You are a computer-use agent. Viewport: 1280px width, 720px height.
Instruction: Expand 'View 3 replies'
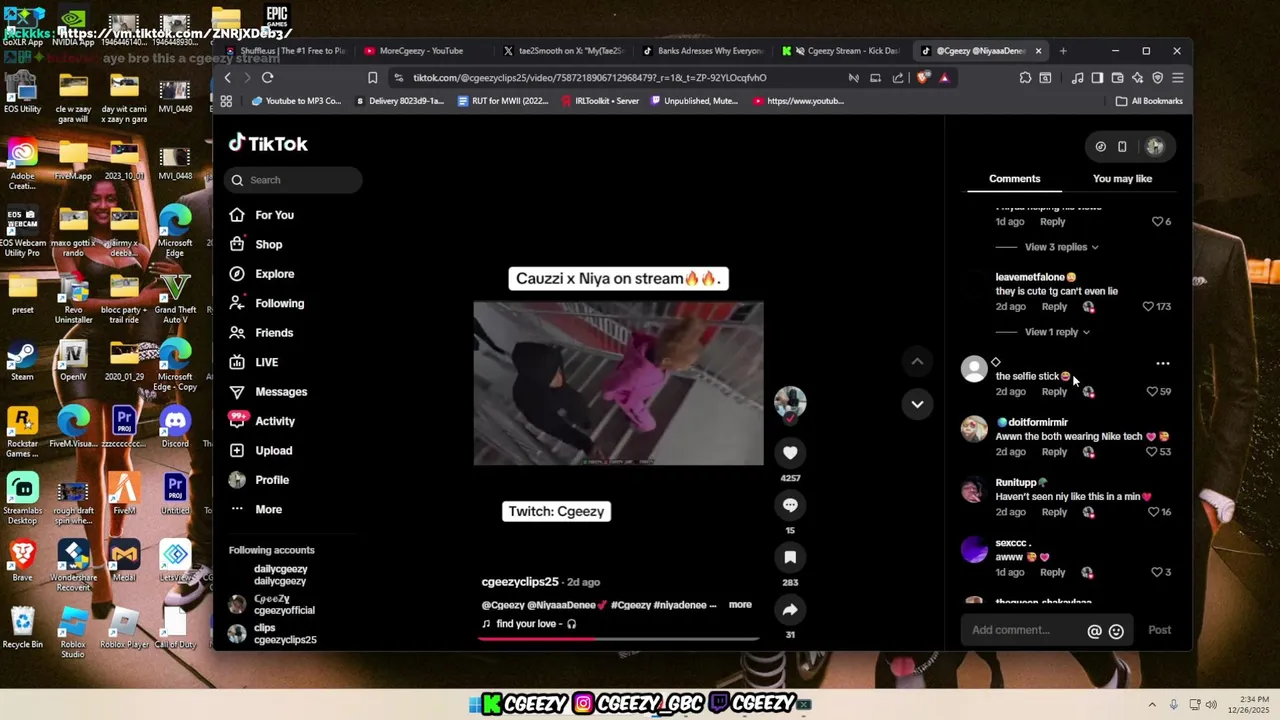(1061, 247)
